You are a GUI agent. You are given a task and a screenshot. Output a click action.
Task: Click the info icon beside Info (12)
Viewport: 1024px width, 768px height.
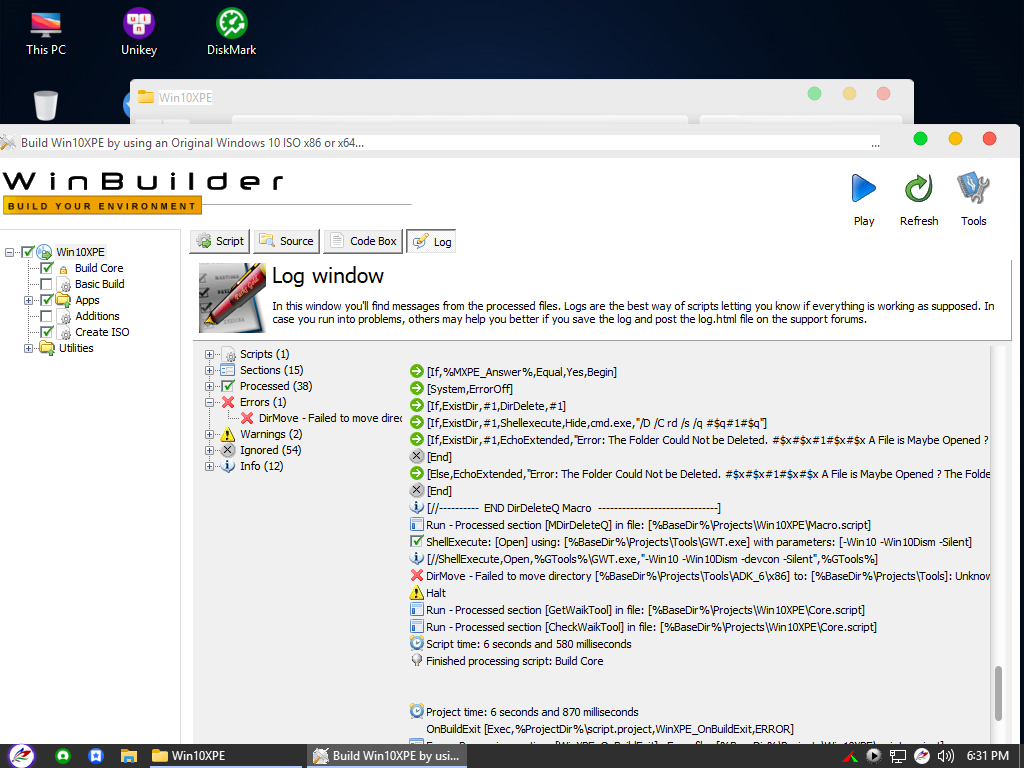[228, 466]
